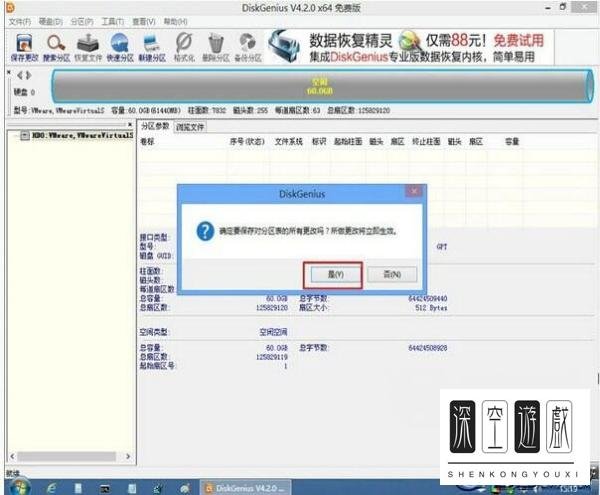Click the Delete Partition (删除分区) toolbar icon
This screenshot has height=495, width=600.
coord(216,48)
